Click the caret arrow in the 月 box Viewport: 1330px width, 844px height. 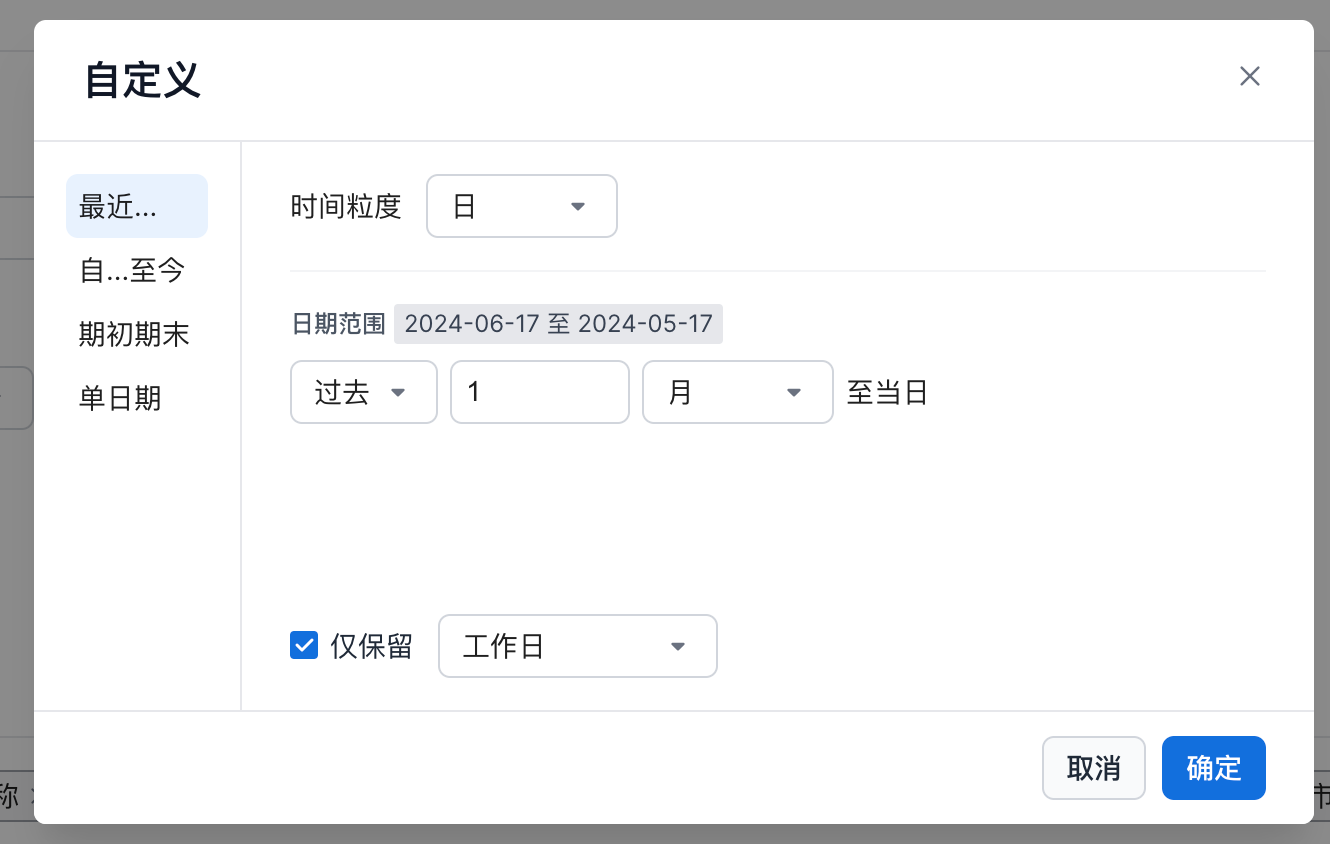(x=794, y=393)
